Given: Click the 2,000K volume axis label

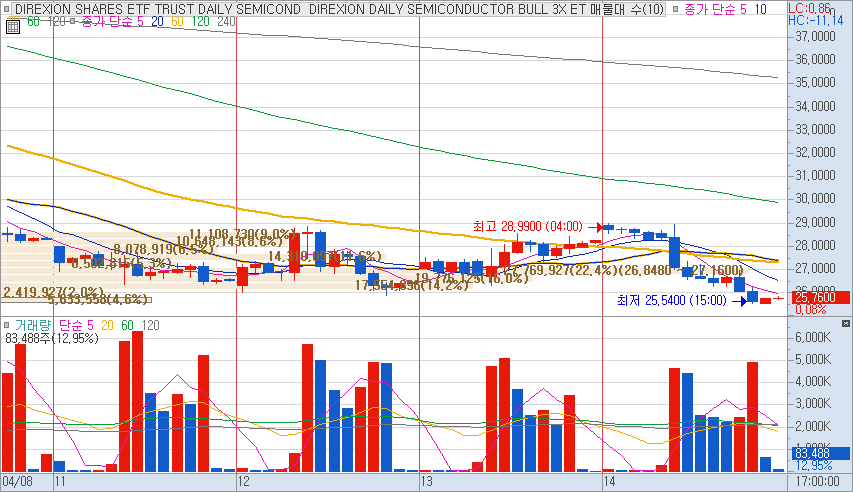Looking at the screenshot, I should pyautogui.click(x=813, y=426).
